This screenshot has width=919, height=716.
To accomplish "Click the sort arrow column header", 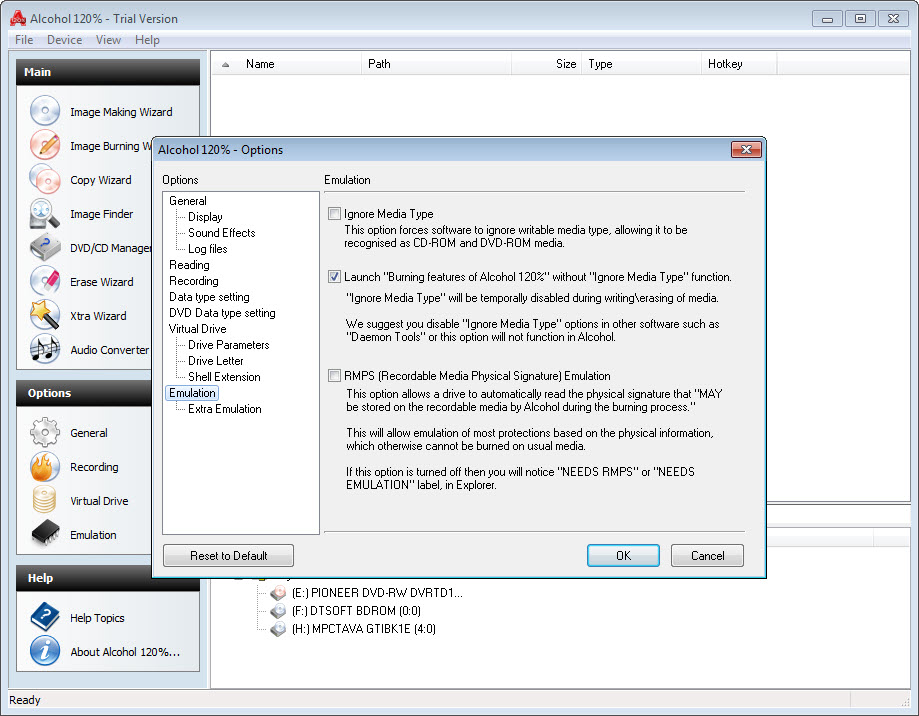I will coord(225,64).
